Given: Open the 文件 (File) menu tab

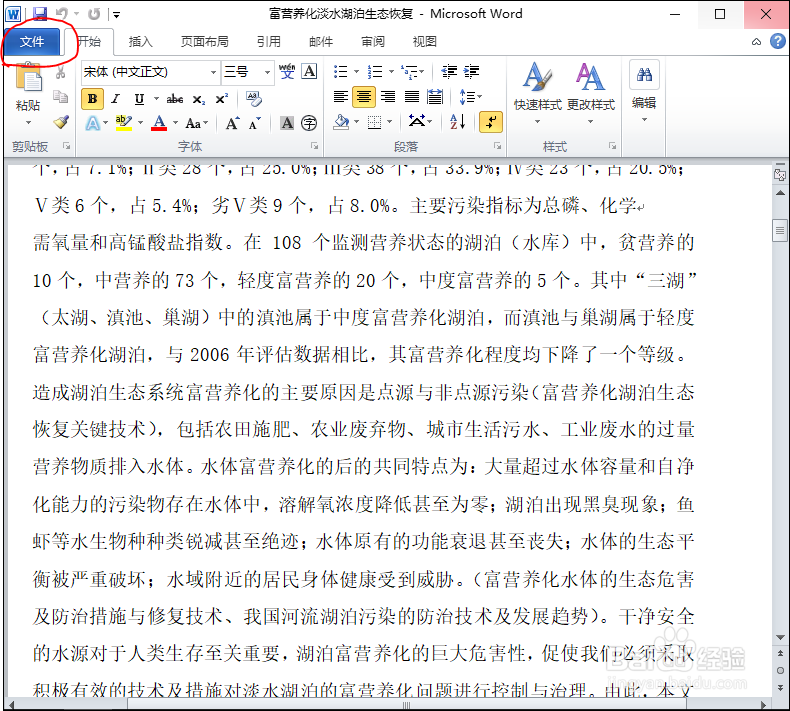Looking at the screenshot, I should pyautogui.click(x=32, y=41).
